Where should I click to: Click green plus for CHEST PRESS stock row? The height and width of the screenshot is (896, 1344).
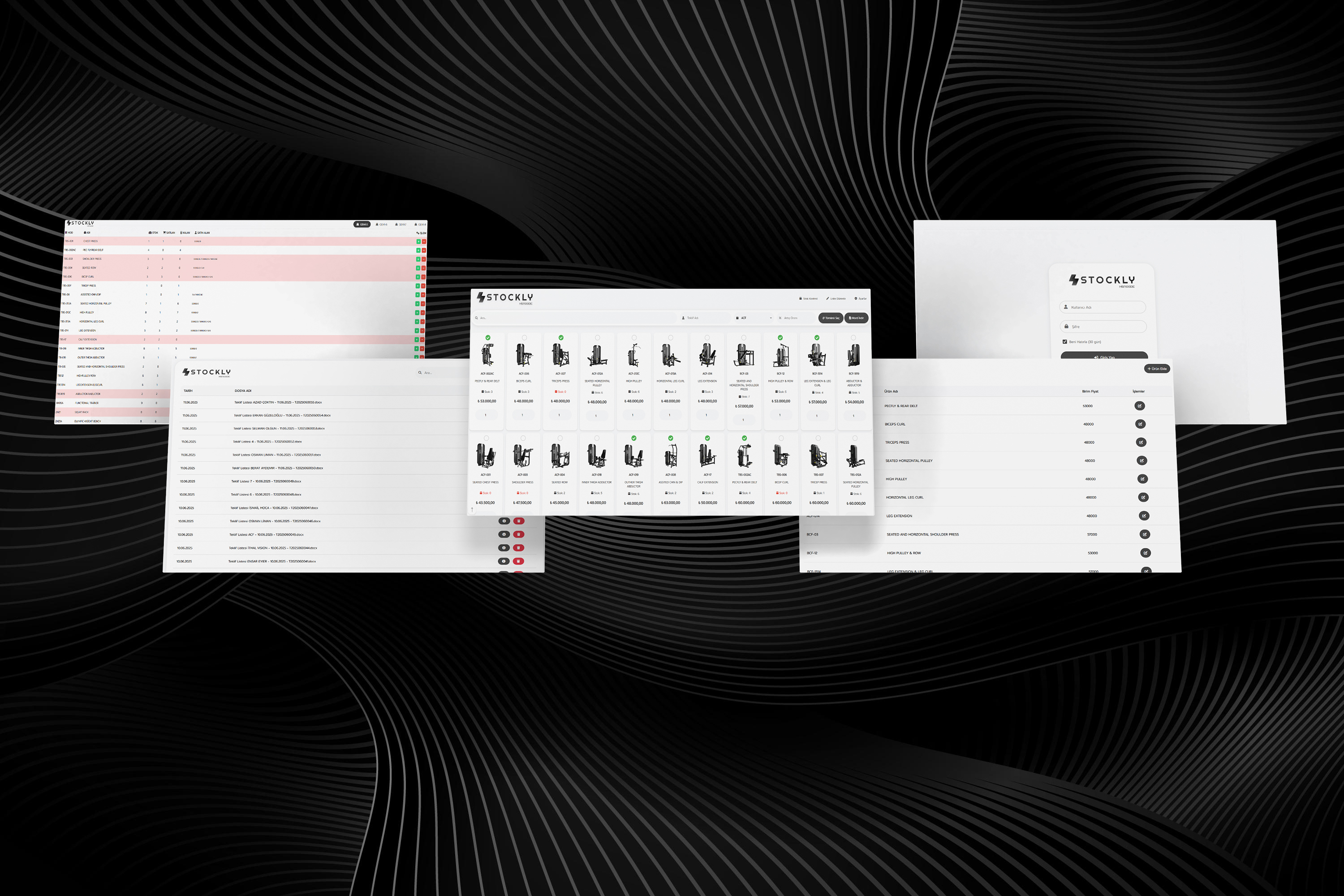pos(418,241)
